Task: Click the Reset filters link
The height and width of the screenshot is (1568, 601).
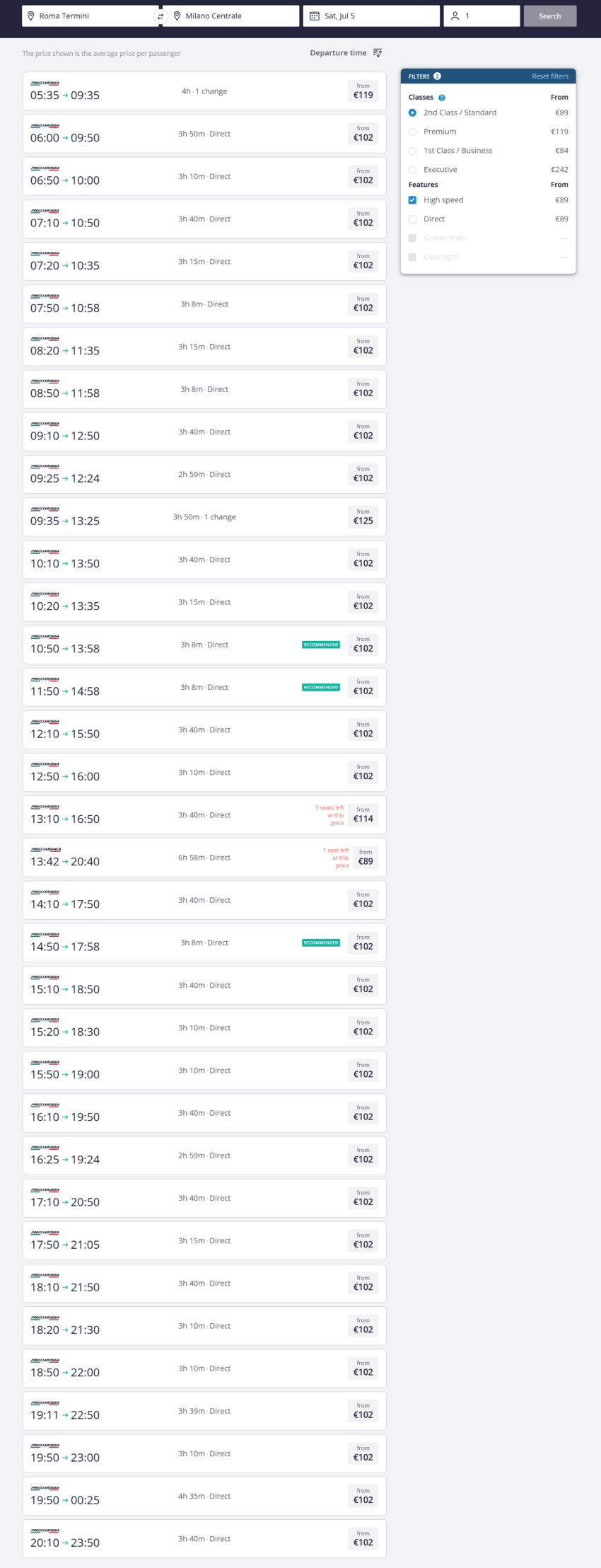Action: click(x=550, y=76)
